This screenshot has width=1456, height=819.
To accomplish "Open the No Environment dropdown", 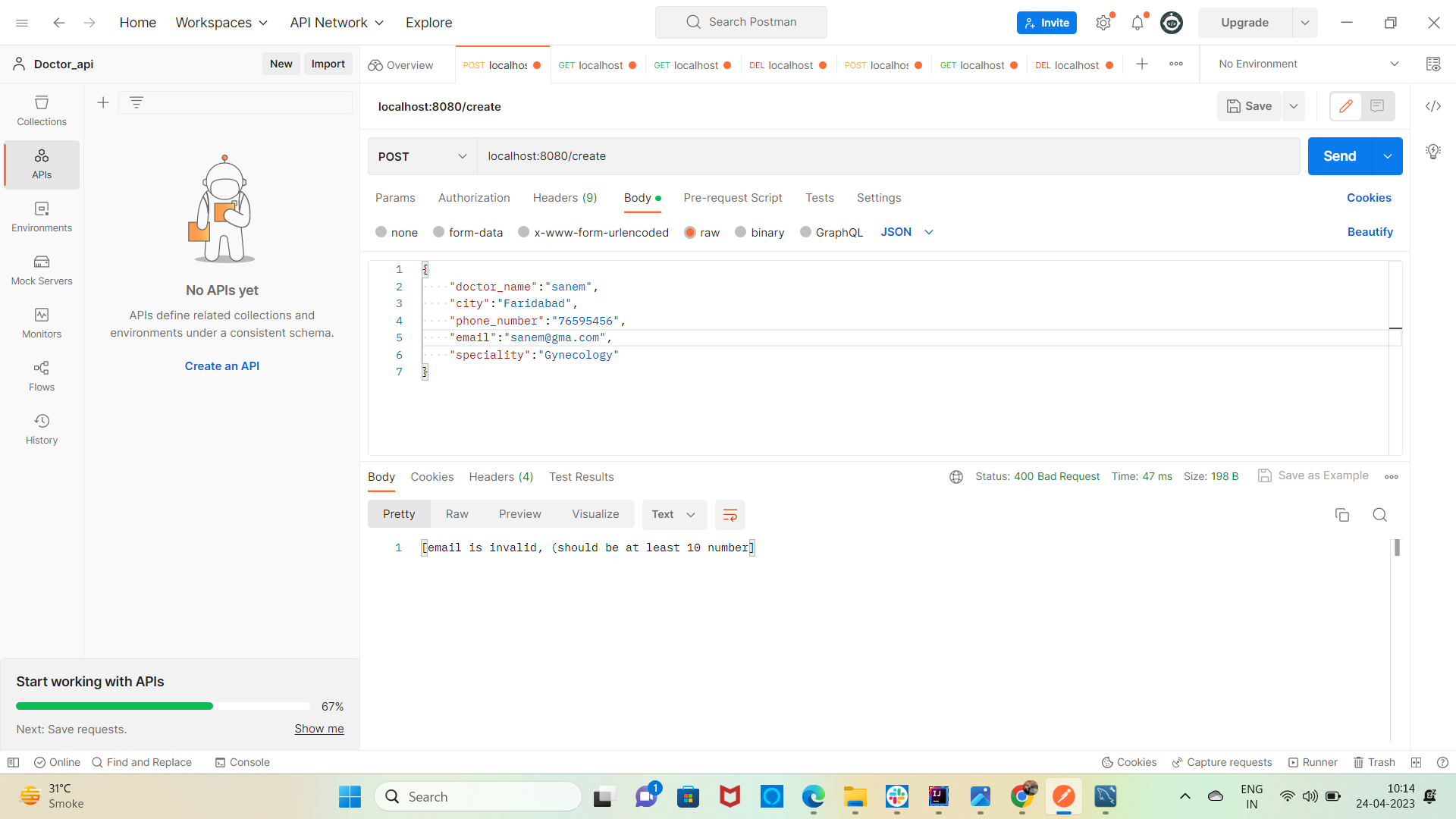I will click(x=1309, y=64).
